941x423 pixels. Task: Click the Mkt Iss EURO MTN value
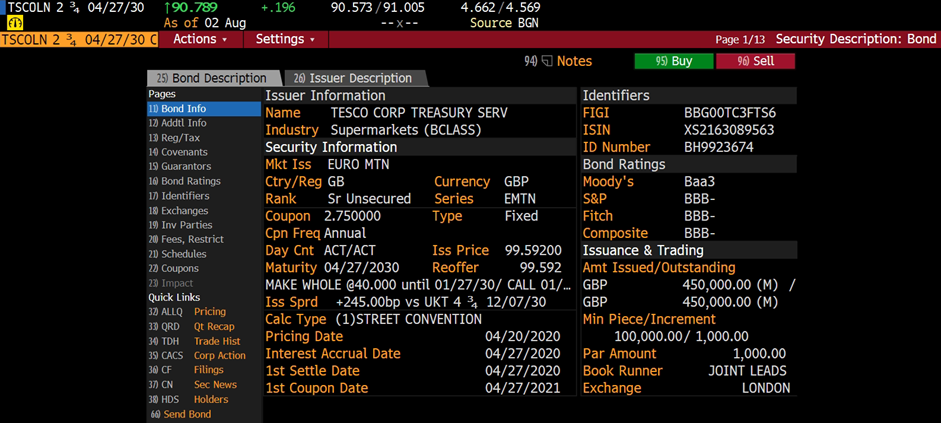[359, 164]
